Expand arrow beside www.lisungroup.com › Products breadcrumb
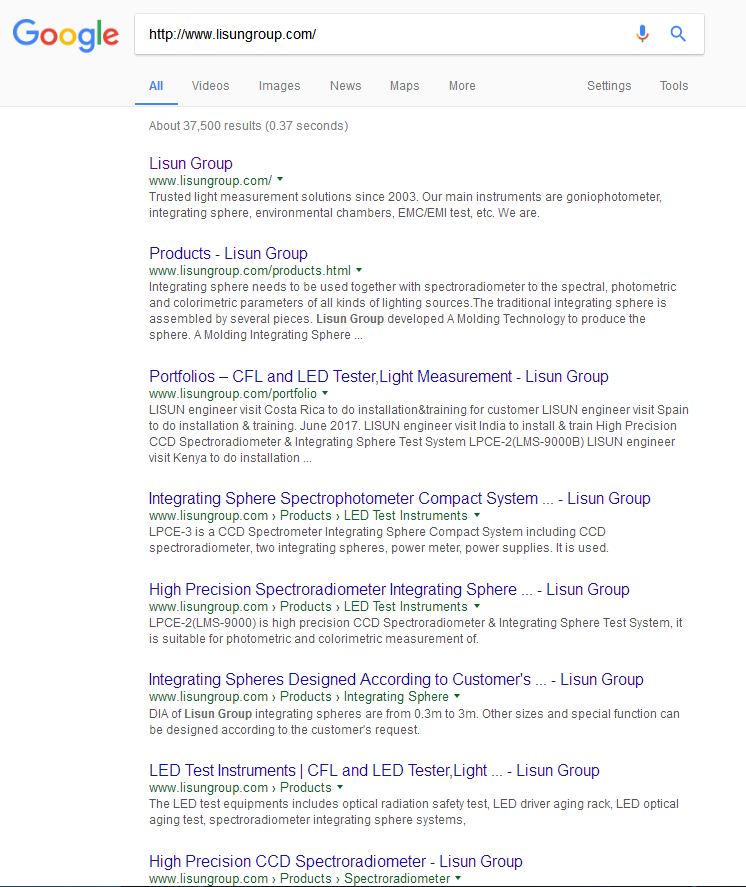The height and width of the screenshot is (887, 746). click(x=340, y=787)
